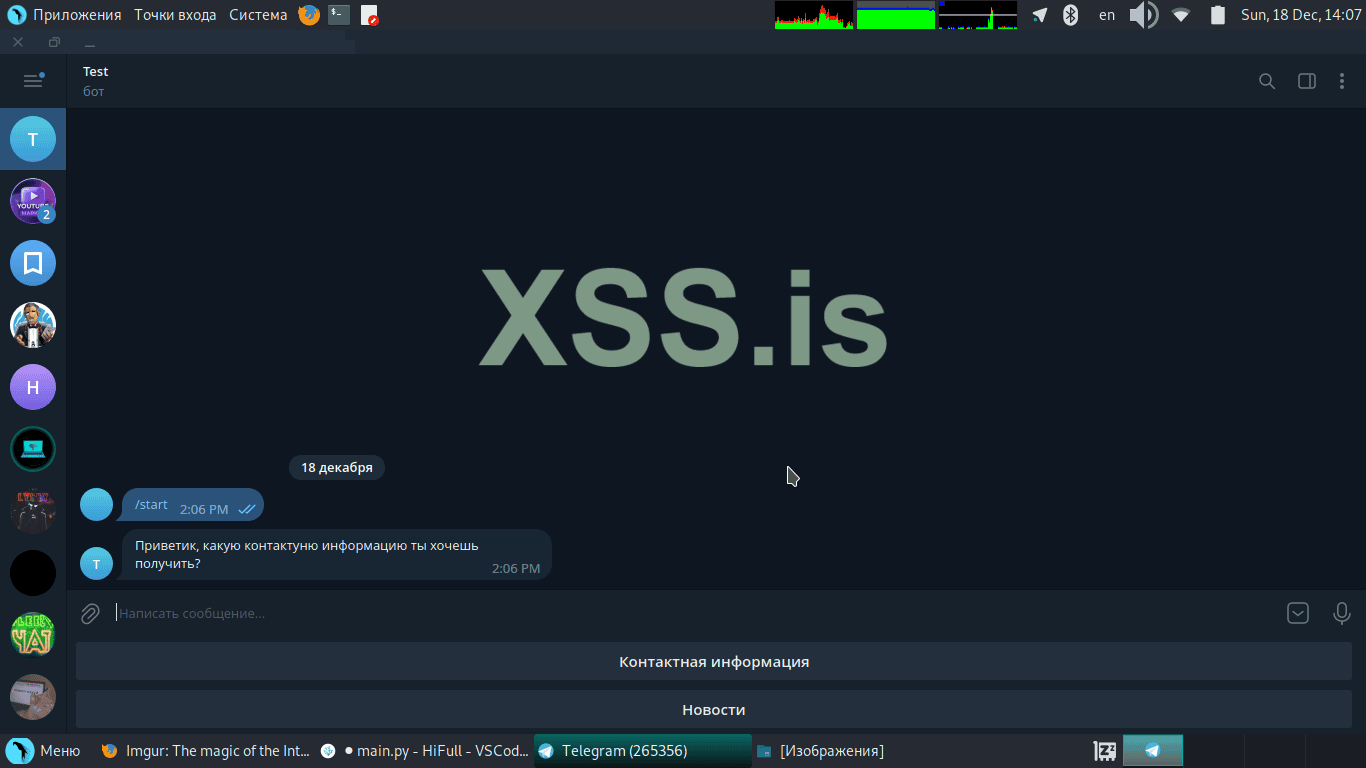The width and height of the screenshot is (1366, 768).
Task: Click the battery status icon
Action: point(1218,15)
